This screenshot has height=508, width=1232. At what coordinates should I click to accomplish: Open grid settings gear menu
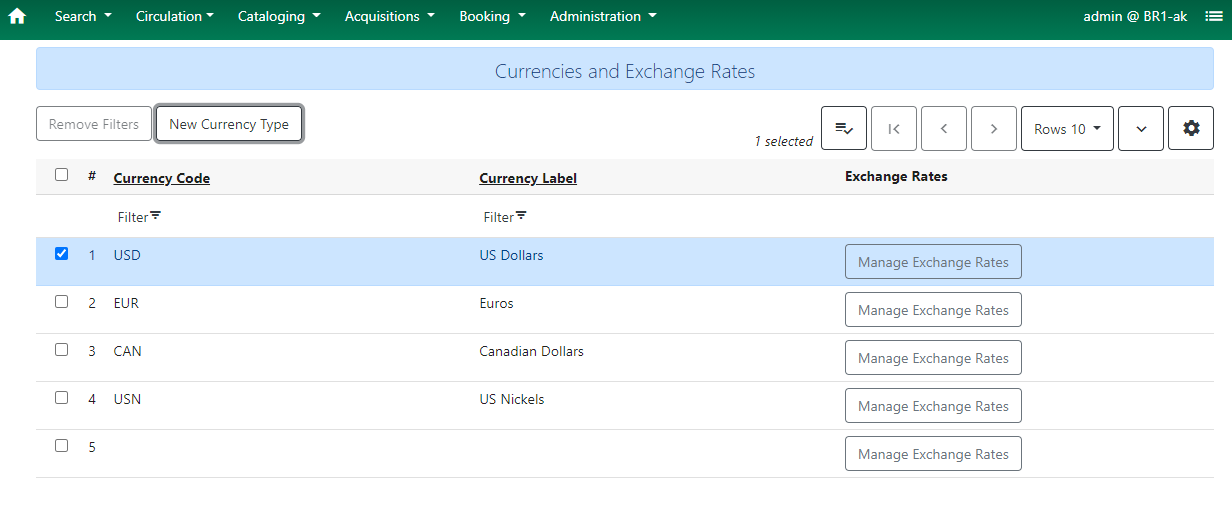pyautogui.click(x=1191, y=129)
